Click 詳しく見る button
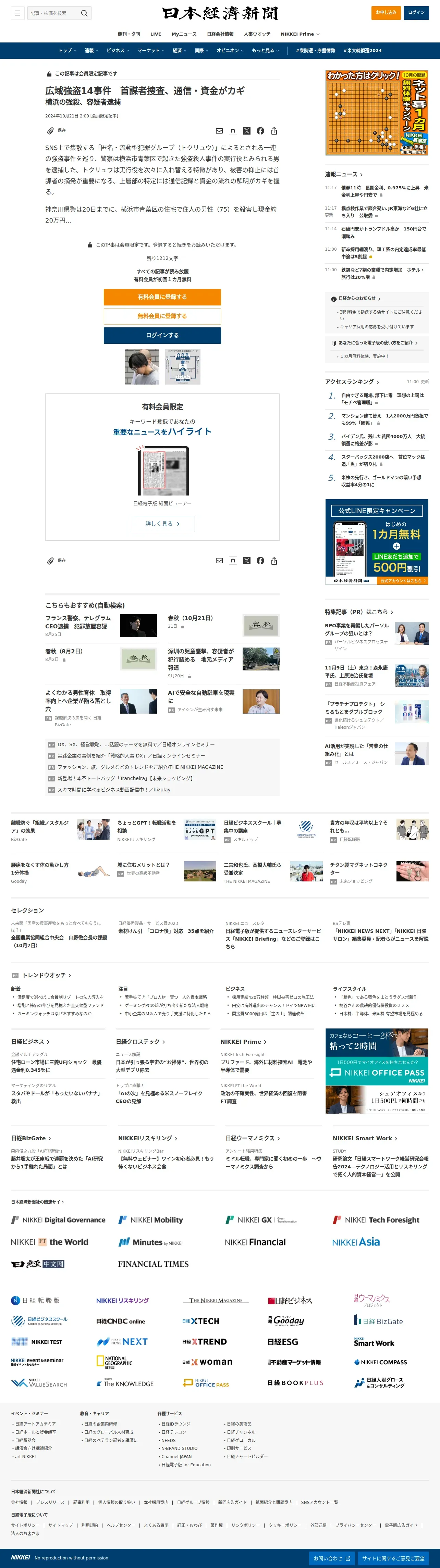The width and height of the screenshot is (440, 1568). (x=162, y=524)
